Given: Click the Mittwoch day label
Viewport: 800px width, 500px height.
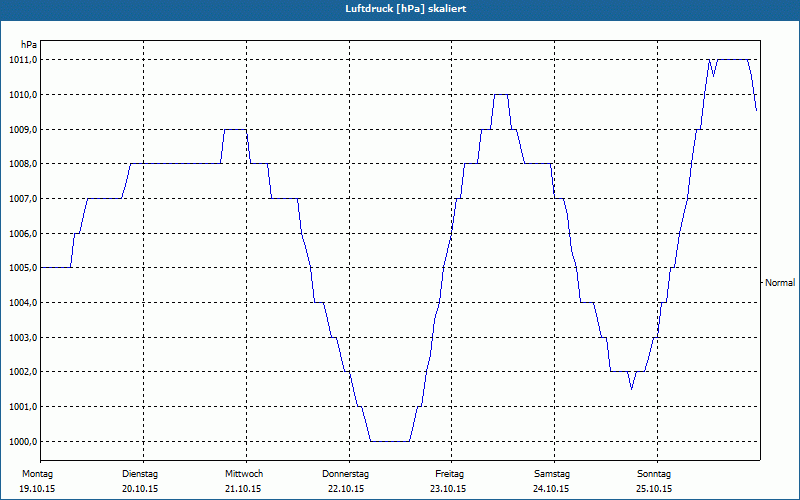Looking at the screenshot, I should [244, 474].
